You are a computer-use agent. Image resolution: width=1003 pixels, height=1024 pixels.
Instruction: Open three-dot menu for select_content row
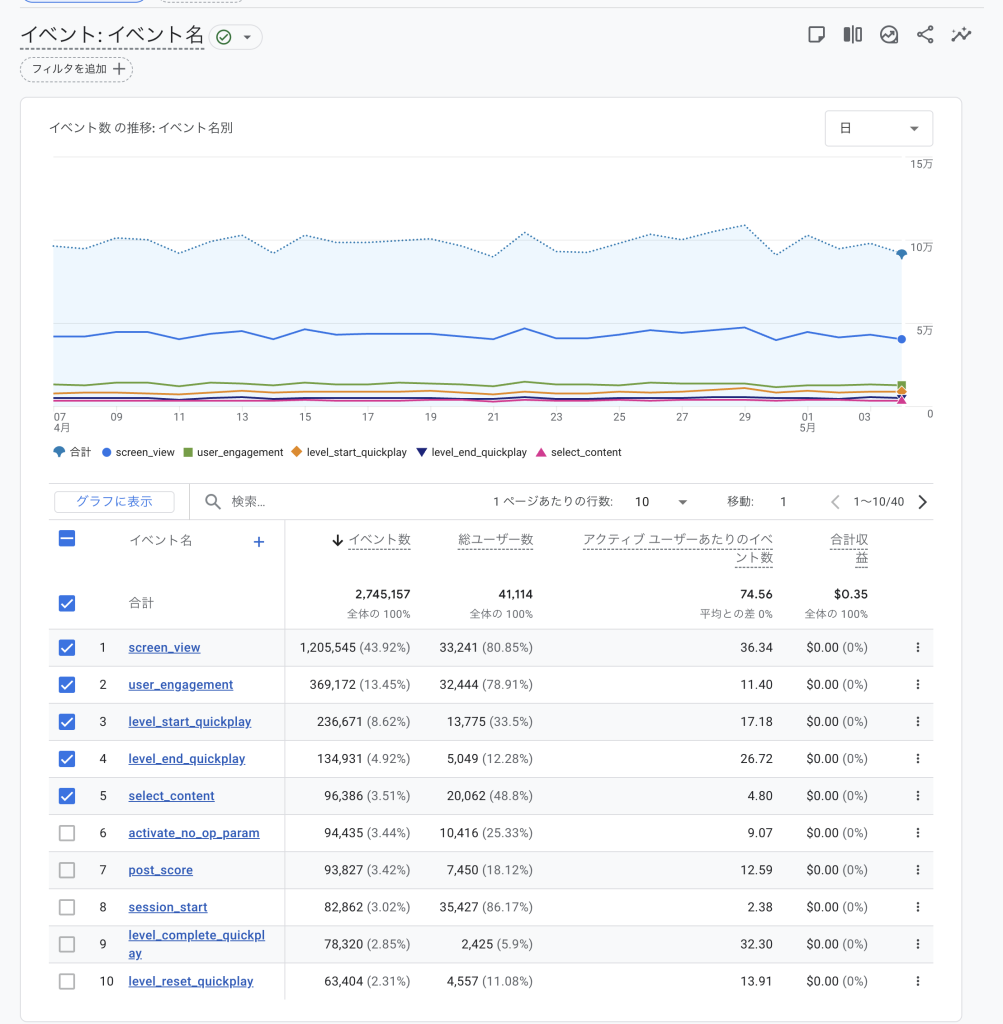[917, 795]
